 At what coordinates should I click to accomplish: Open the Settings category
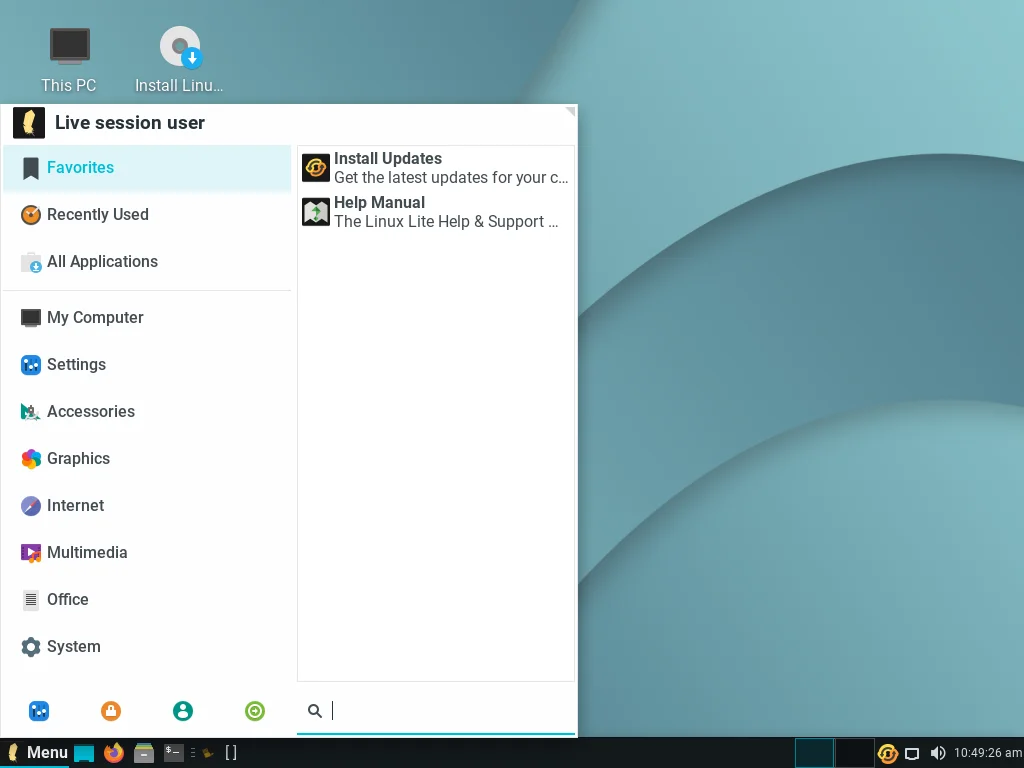pyautogui.click(x=147, y=364)
